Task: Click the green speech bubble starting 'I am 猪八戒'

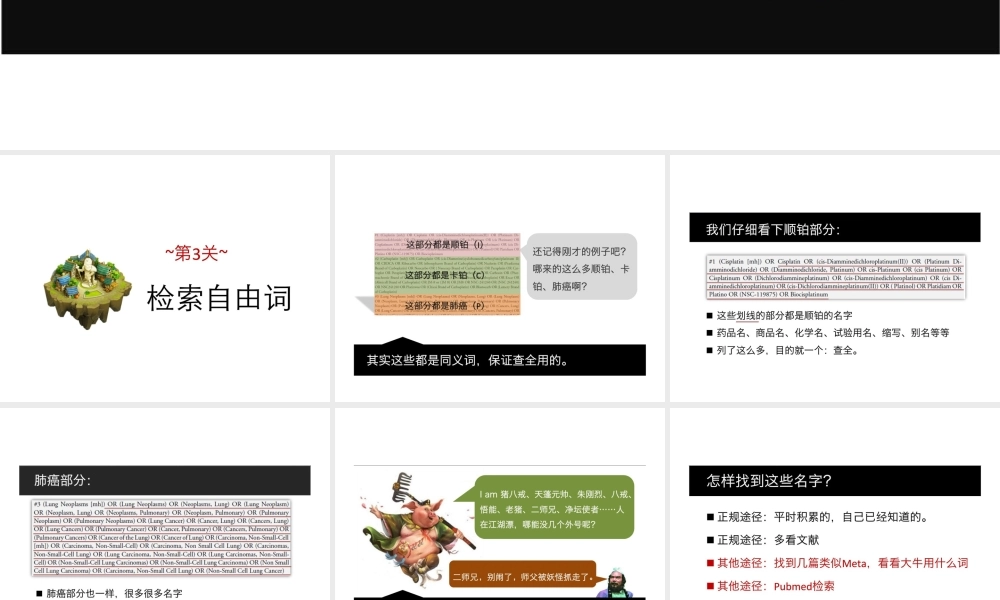Action: pyautogui.click(x=555, y=508)
